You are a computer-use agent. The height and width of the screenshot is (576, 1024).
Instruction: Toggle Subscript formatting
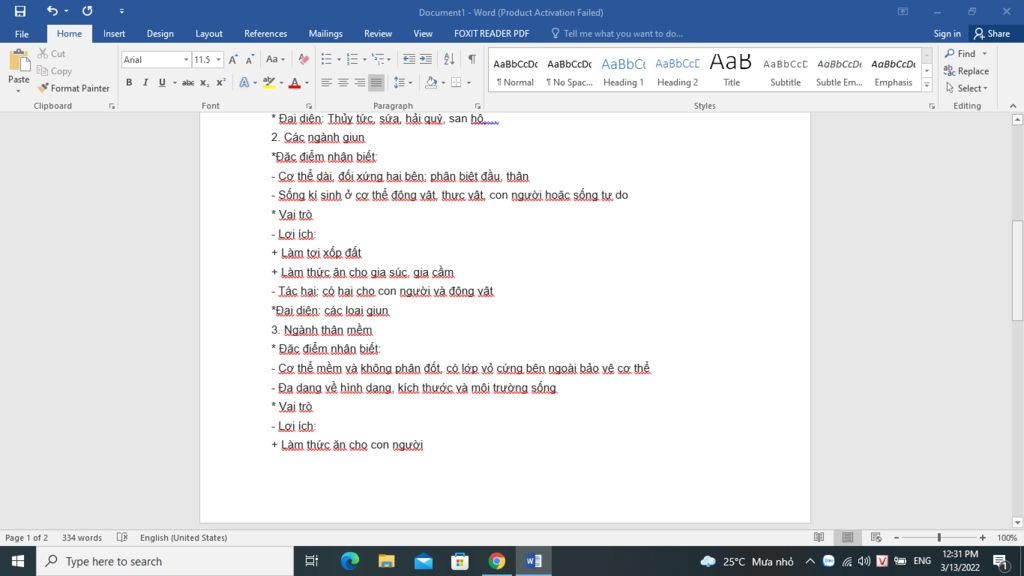point(204,82)
